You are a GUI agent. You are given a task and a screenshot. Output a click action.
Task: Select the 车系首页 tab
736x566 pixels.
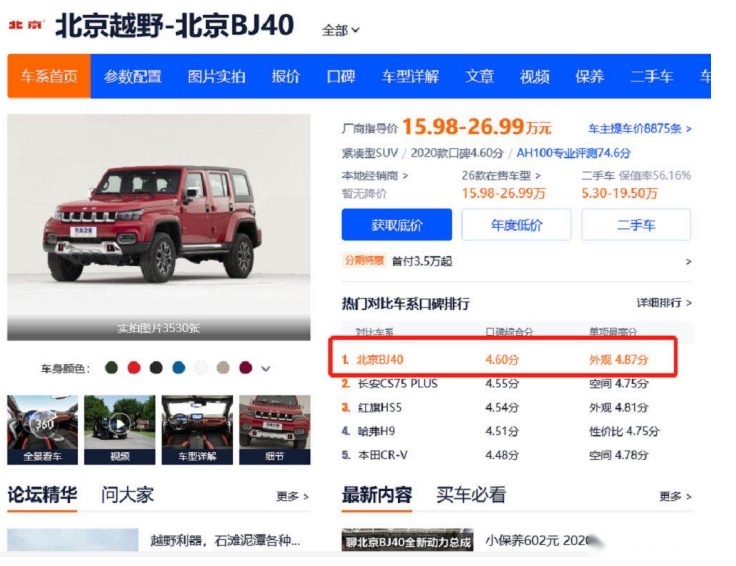click(x=49, y=76)
